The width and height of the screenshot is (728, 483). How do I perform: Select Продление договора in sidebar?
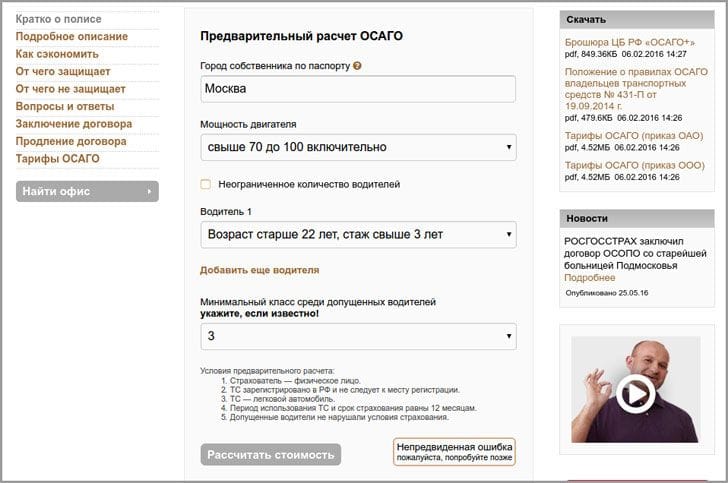tap(70, 142)
